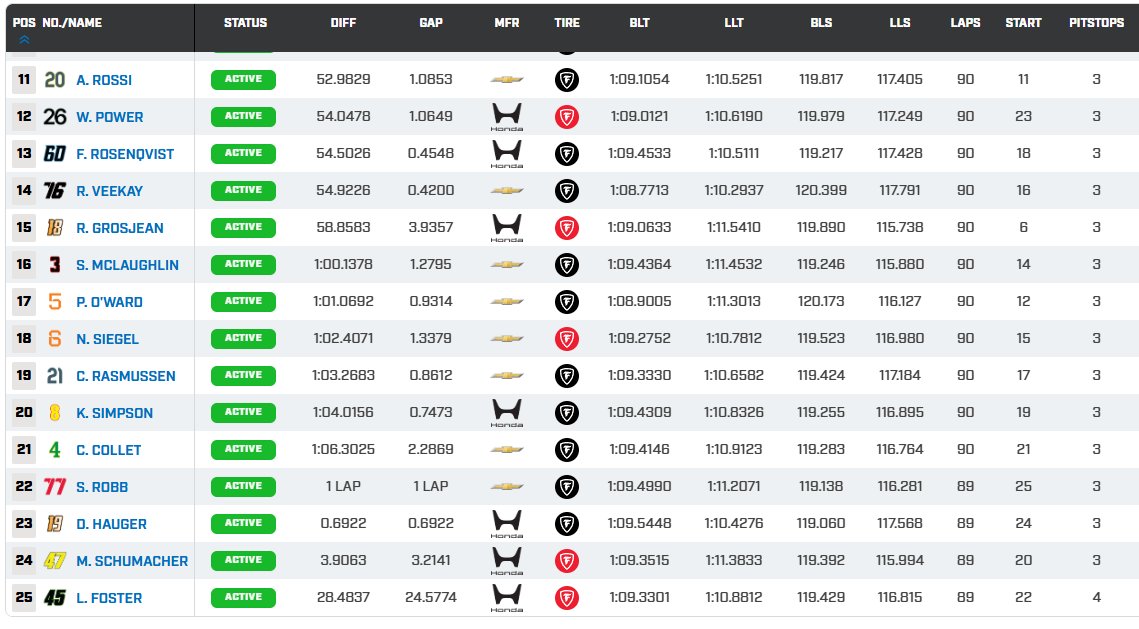This screenshot has width=1139, height=629.
Task: Sort by the BLT column header
Action: click(639, 23)
